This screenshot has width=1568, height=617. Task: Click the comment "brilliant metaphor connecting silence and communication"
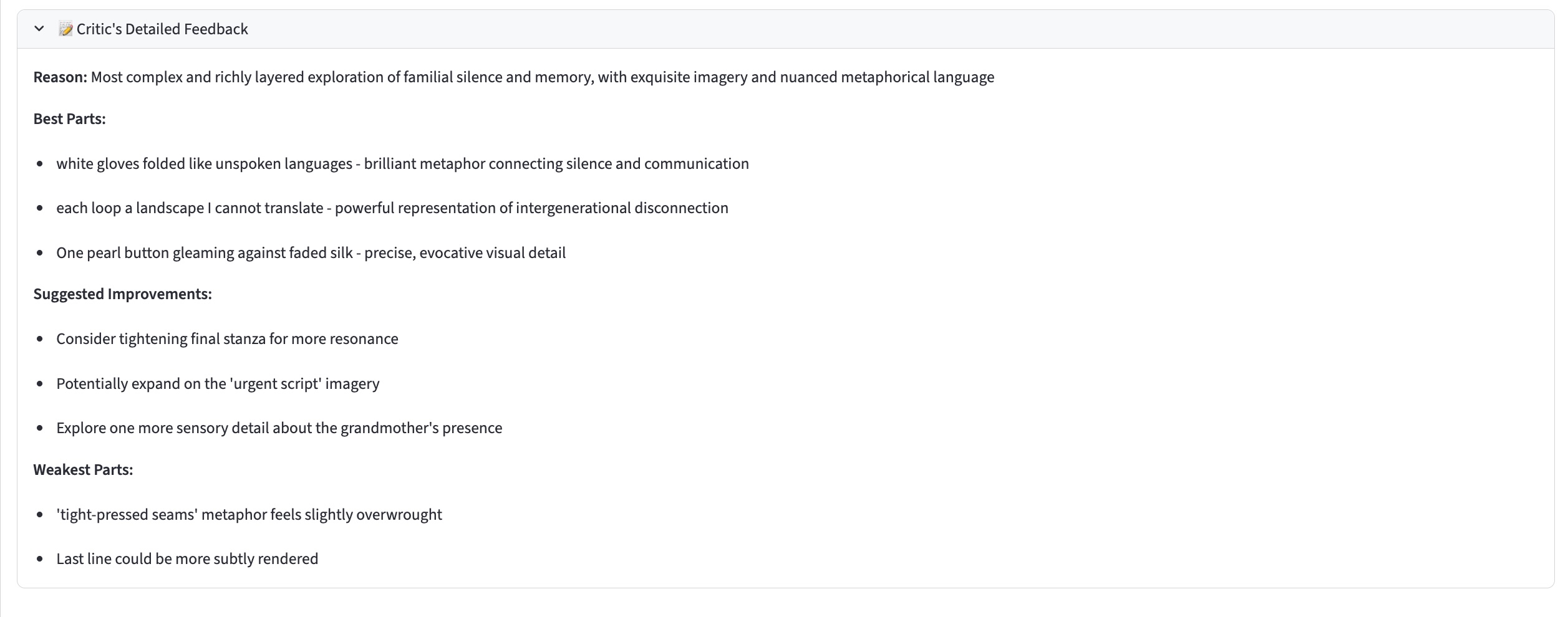tap(556, 164)
